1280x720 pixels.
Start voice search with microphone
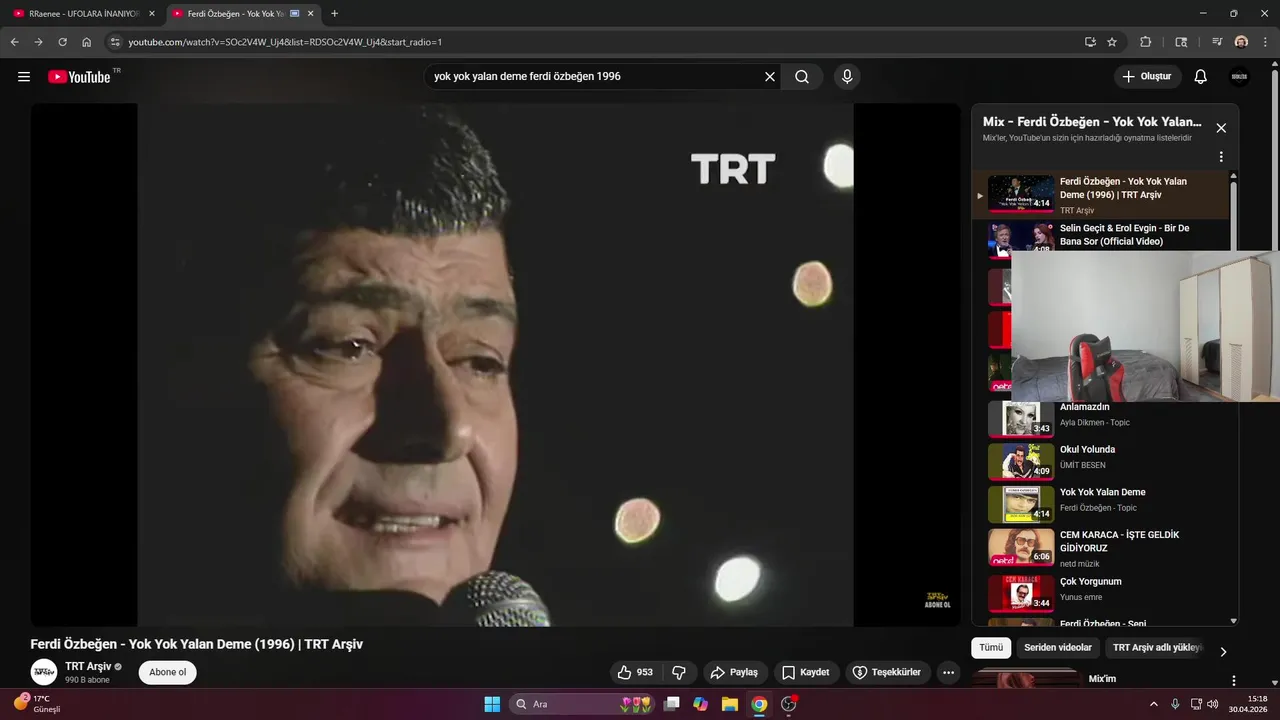tap(847, 77)
